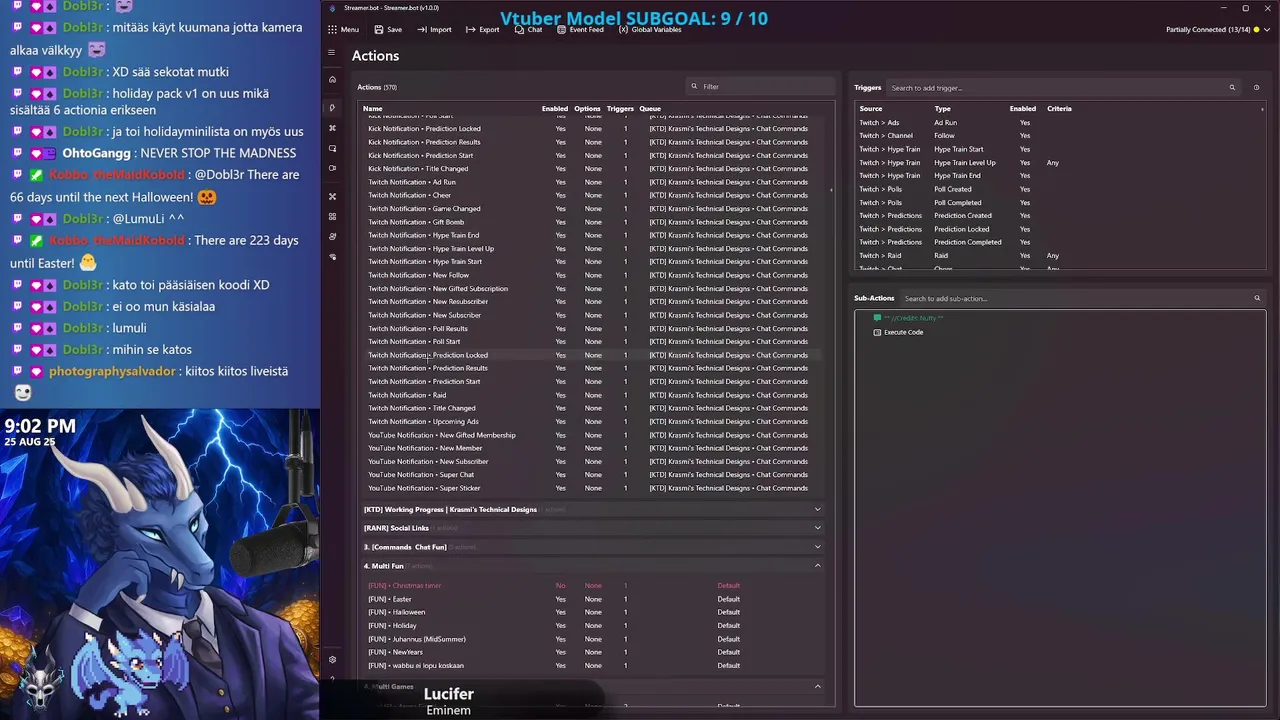1280x720 pixels.
Task: Click Export in the toolbar
Action: click(482, 30)
